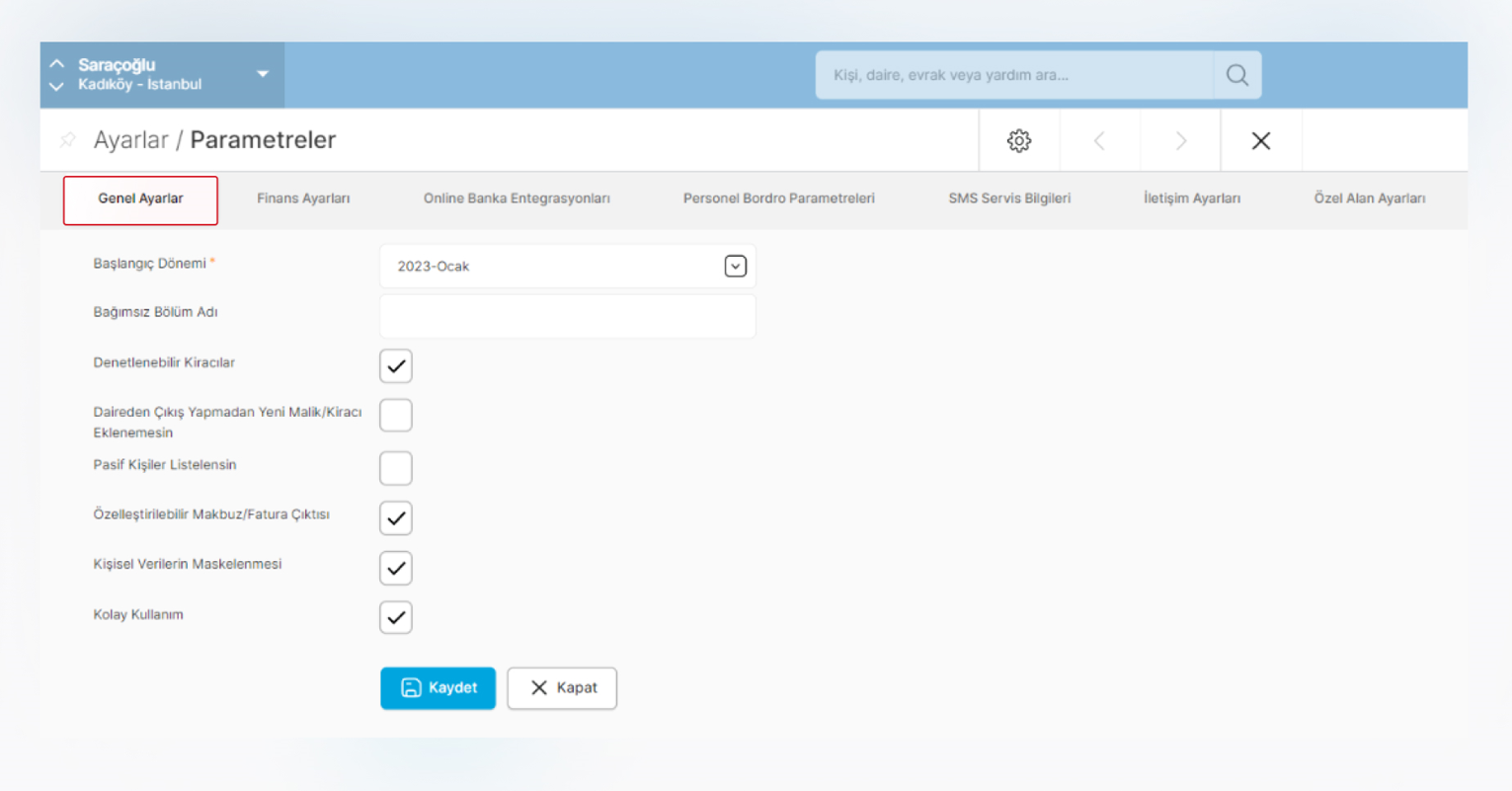Click the search magnifier icon

(1236, 75)
